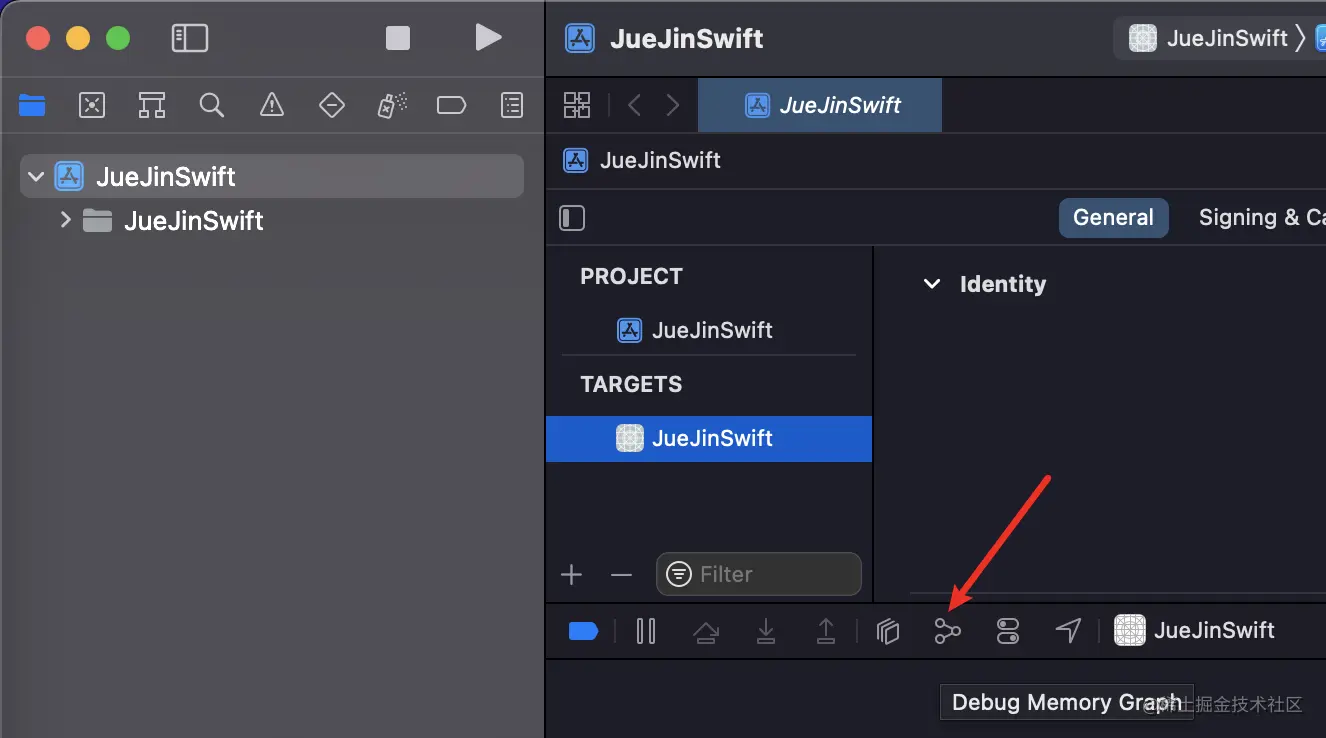
Task: Select the JueJinSwift project row in navigator
Action: [271, 177]
